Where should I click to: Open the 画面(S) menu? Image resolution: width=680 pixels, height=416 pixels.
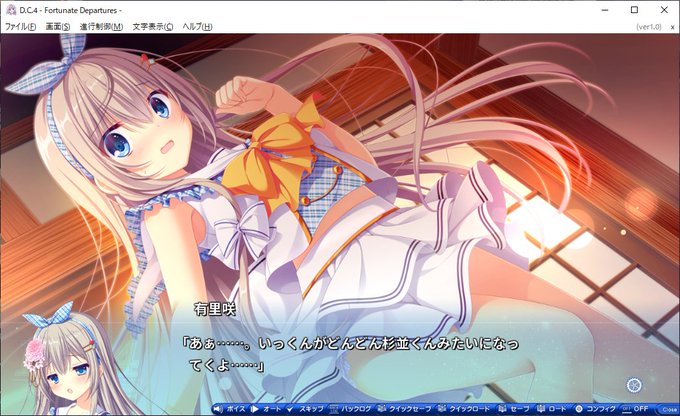tap(58, 27)
